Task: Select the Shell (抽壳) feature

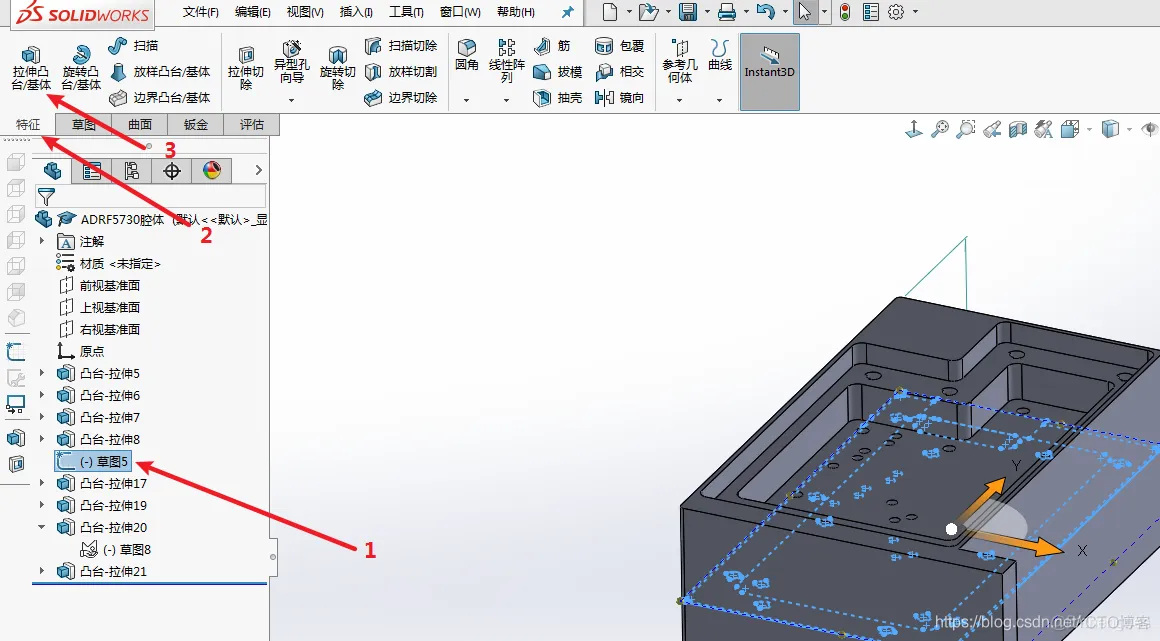Action: click(558, 98)
